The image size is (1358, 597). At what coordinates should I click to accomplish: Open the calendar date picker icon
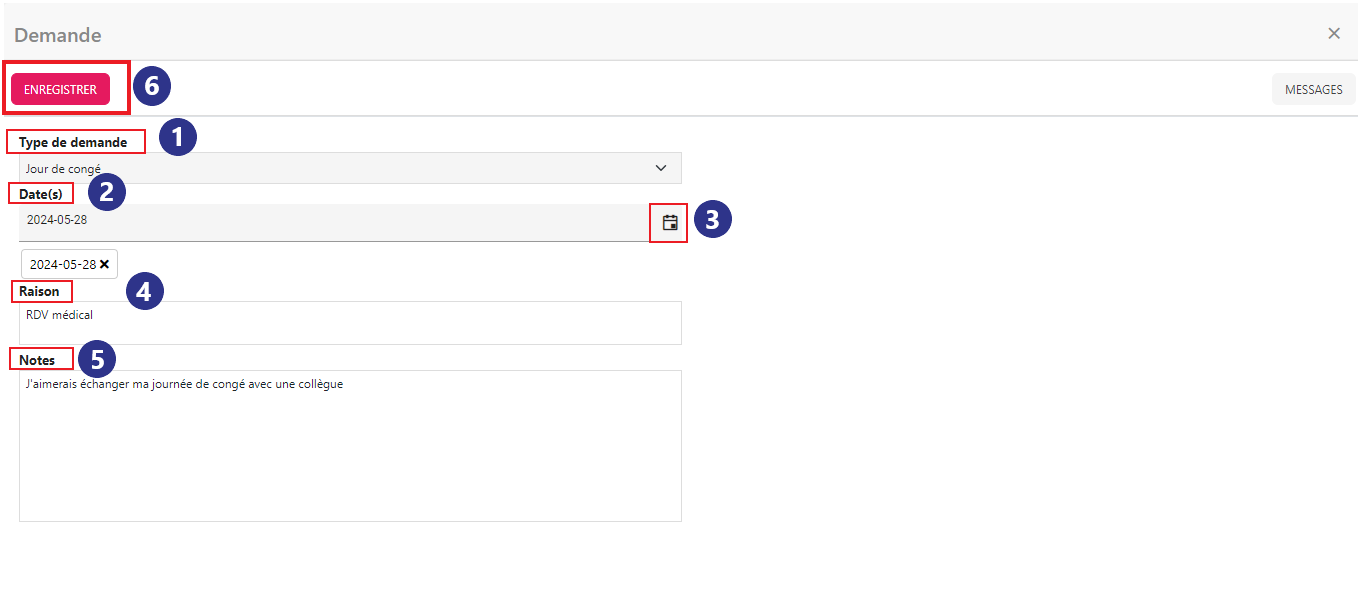(670, 223)
